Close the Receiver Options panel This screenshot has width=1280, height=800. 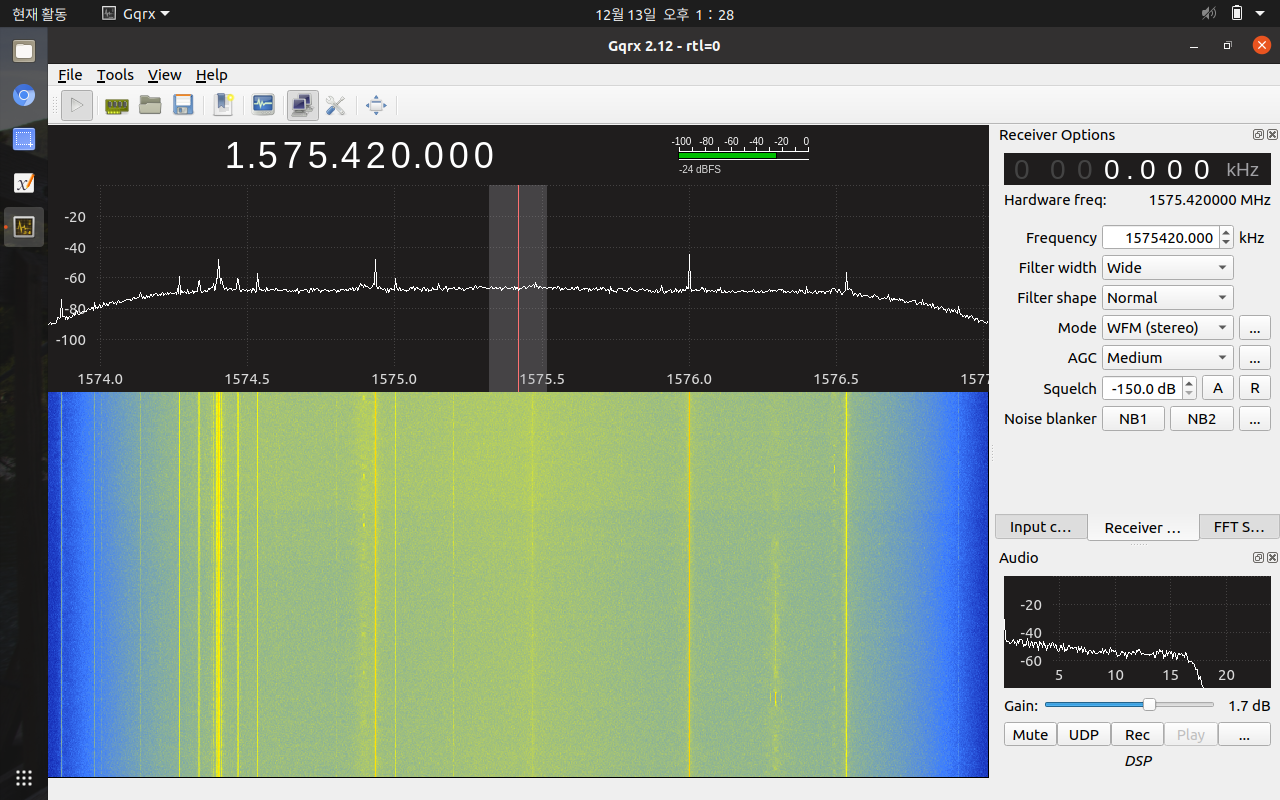click(1272, 135)
